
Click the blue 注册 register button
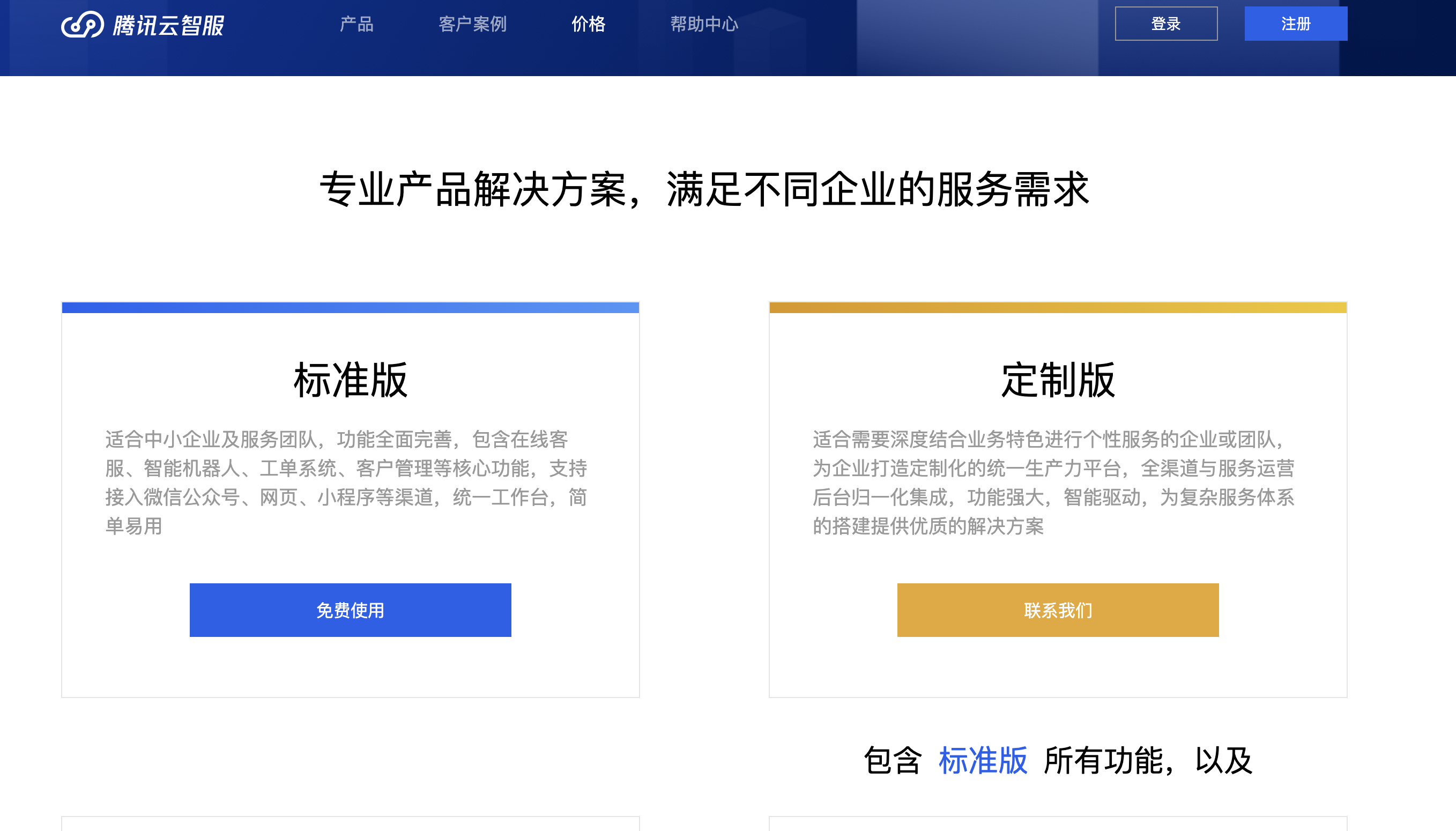click(1295, 24)
